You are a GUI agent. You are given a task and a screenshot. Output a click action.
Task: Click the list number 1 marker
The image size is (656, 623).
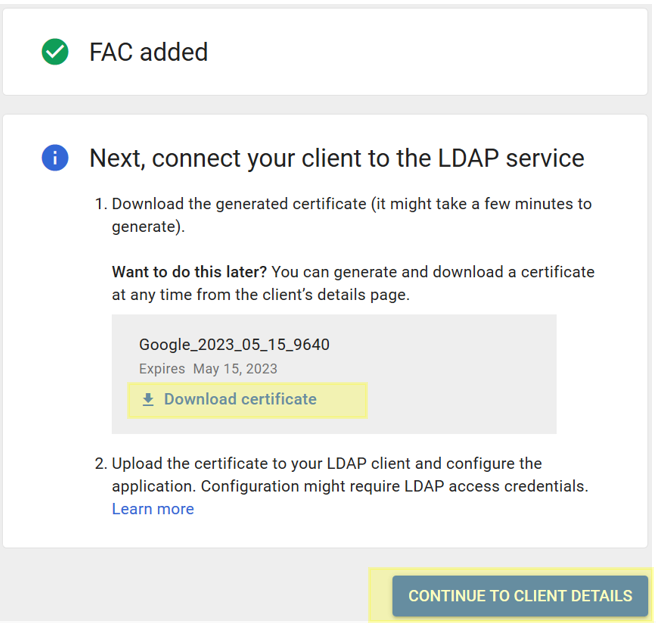100,204
